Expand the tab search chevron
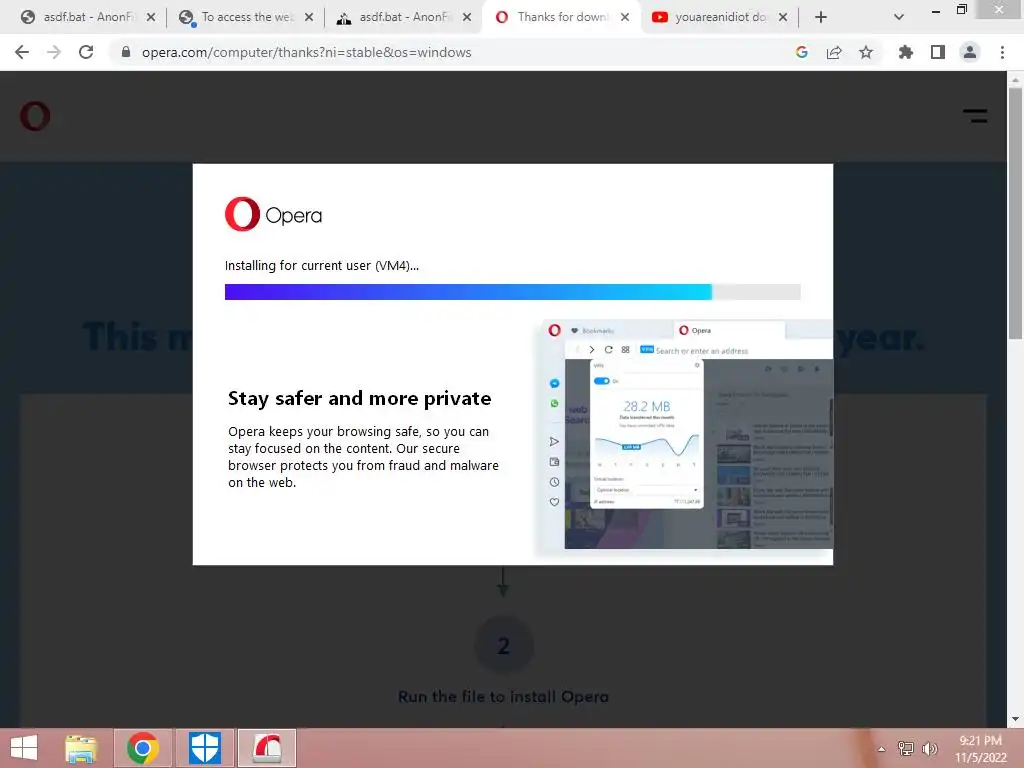The width and height of the screenshot is (1024, 768). click(899, 18)
